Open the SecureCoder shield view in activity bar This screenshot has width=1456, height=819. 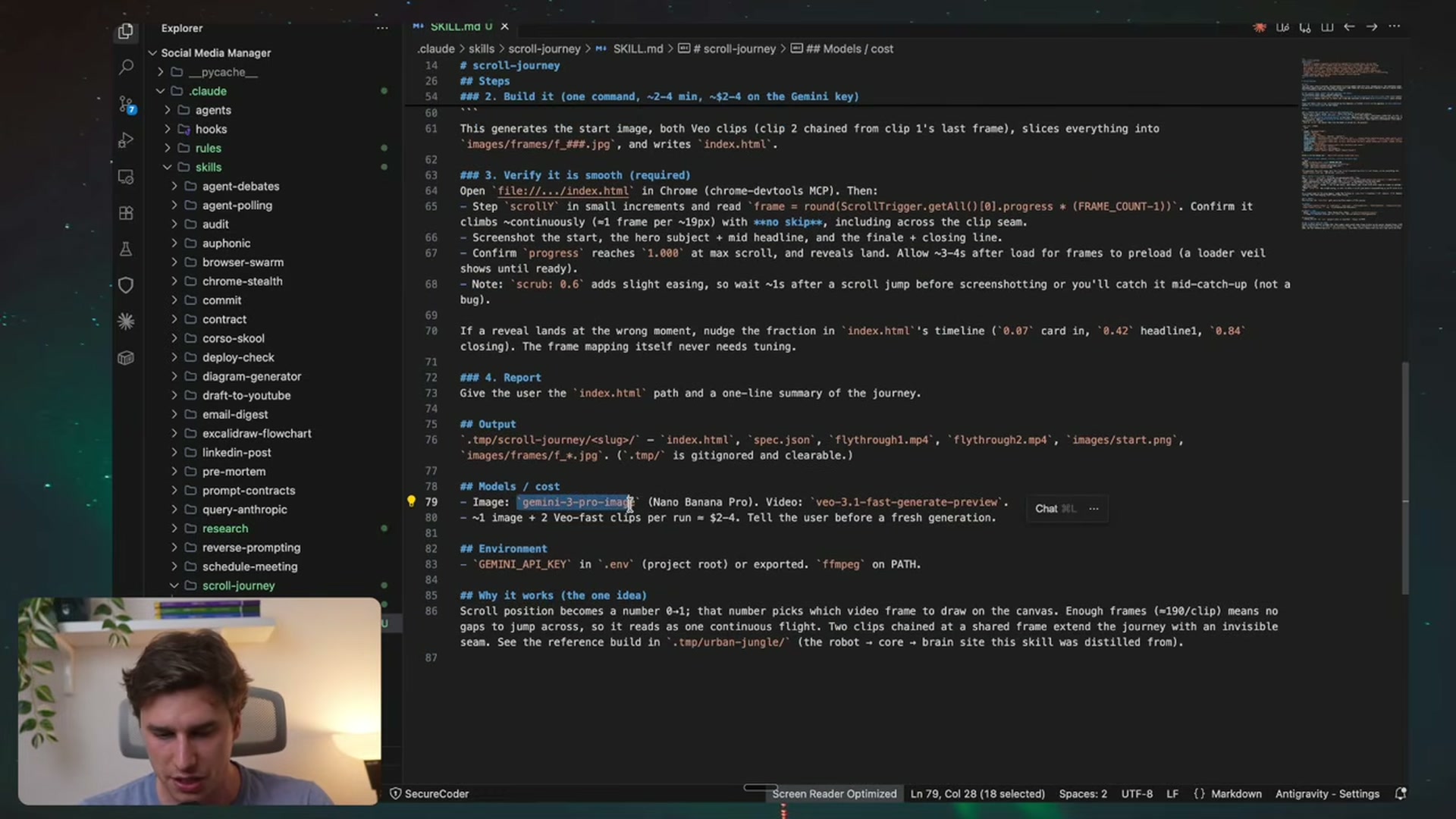[126, 285]
